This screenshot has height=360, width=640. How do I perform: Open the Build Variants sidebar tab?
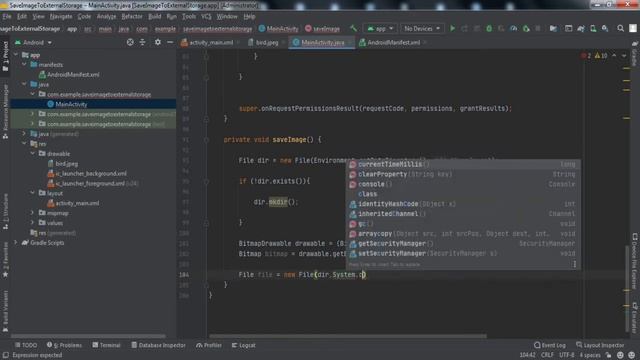click(x=5, y=311)
